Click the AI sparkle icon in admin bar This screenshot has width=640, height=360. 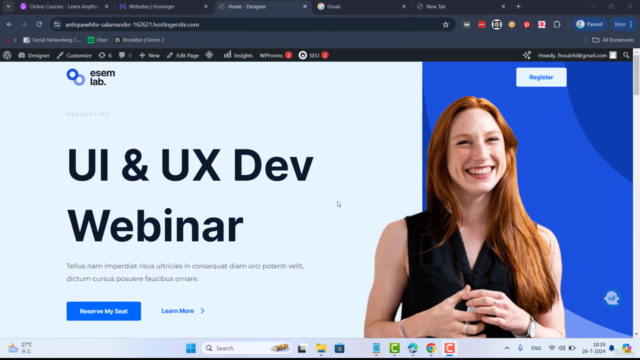527,55
